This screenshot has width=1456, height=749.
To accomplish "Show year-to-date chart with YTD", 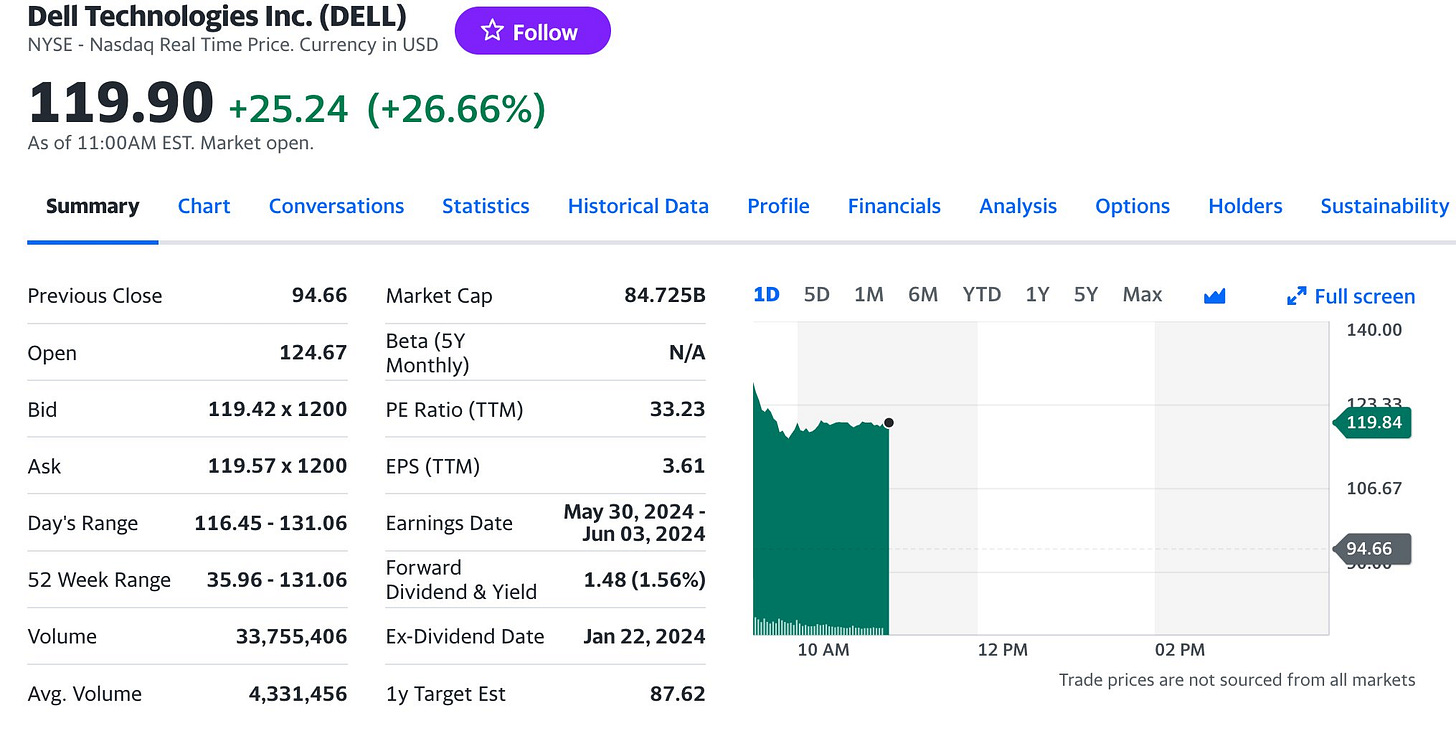I will pyautogui.click(x=982, y=294).
